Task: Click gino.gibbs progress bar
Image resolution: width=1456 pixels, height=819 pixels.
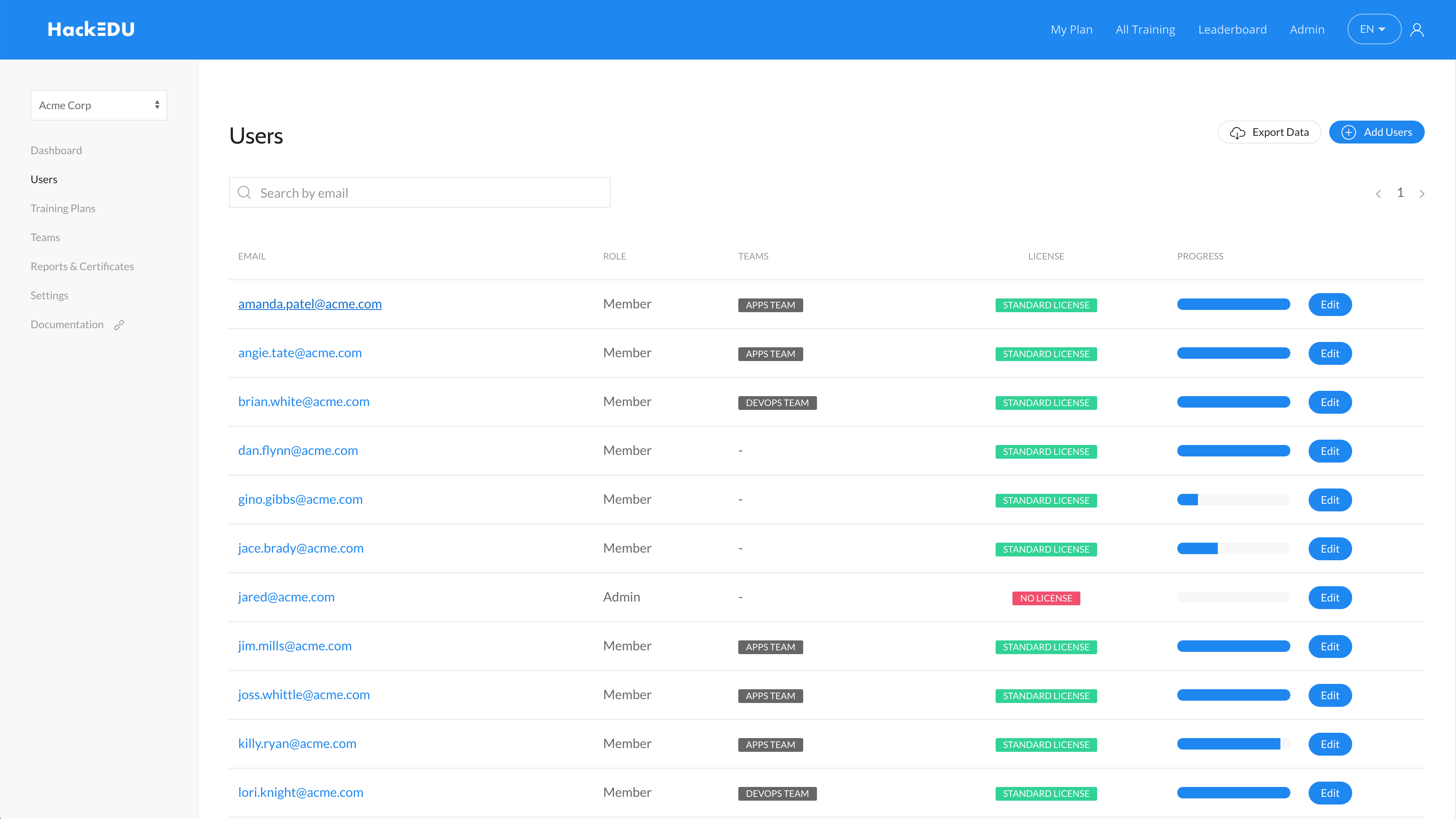Action: pos(1233,500)
